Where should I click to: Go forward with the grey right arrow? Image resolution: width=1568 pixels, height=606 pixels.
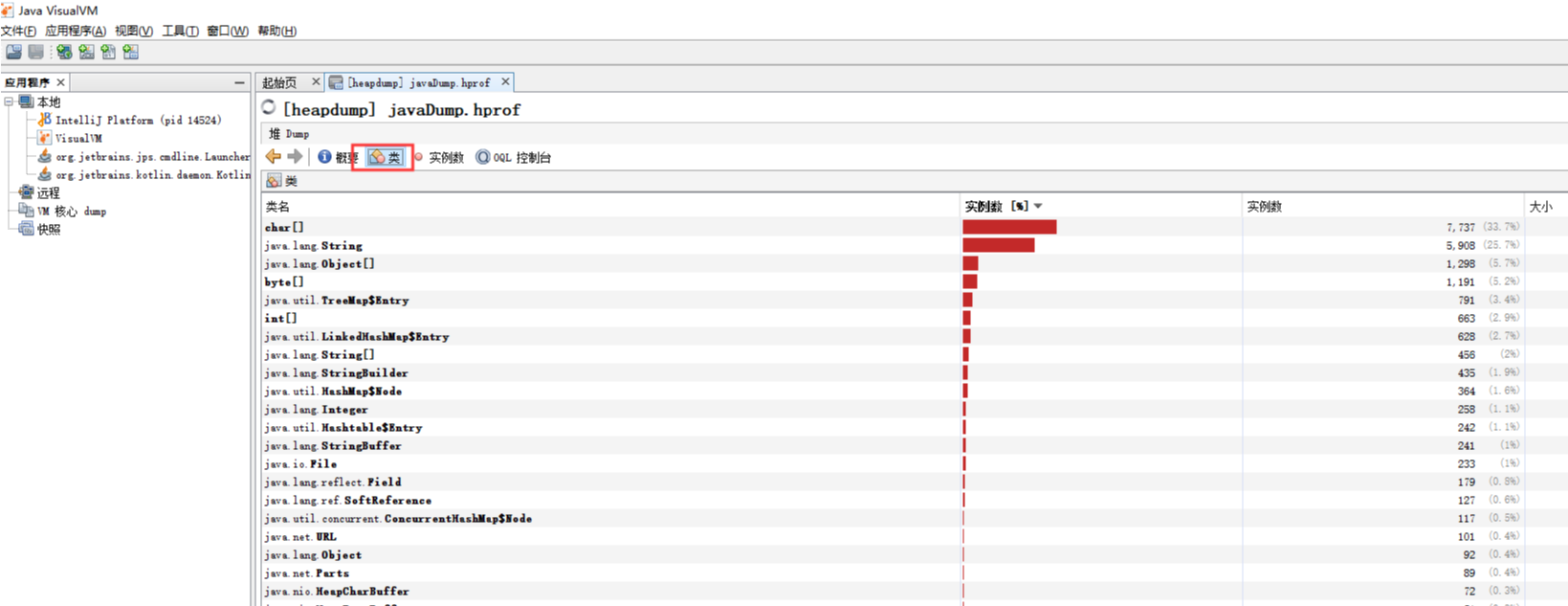[x=295, y=156]
